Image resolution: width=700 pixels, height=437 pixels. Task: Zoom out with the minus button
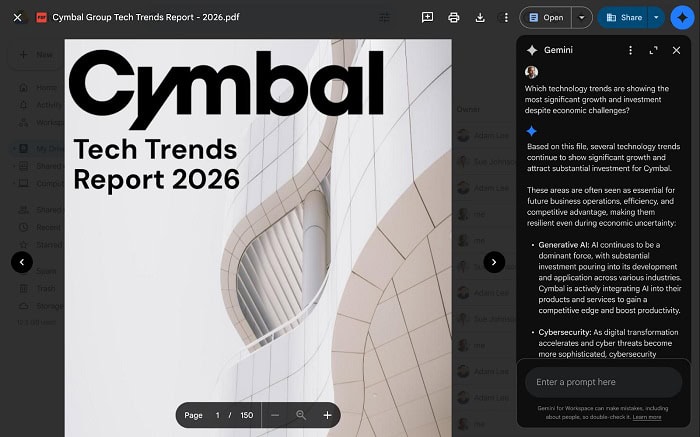point(275,415)
